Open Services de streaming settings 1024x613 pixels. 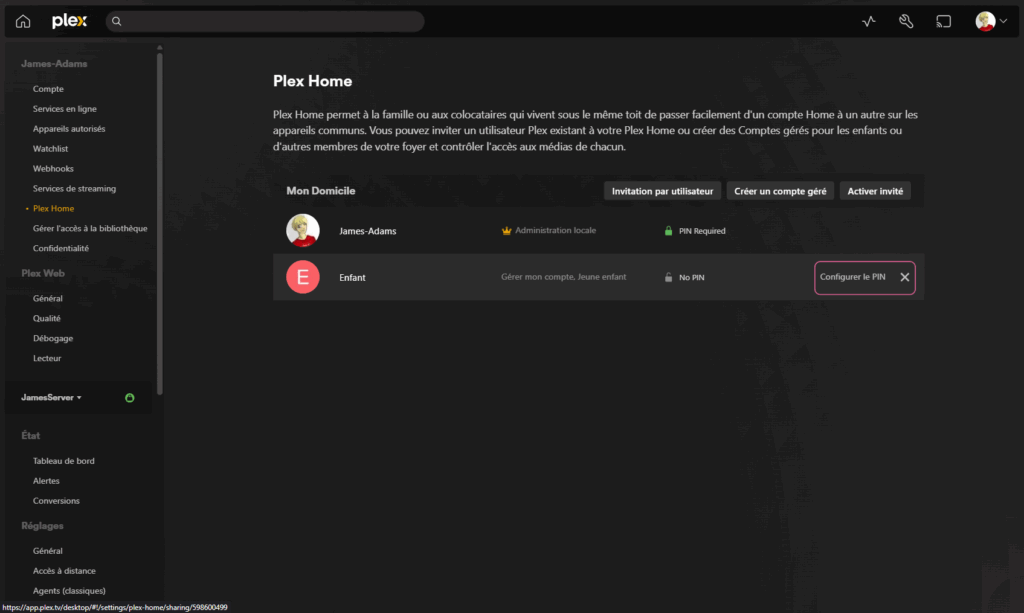point(74,188)
